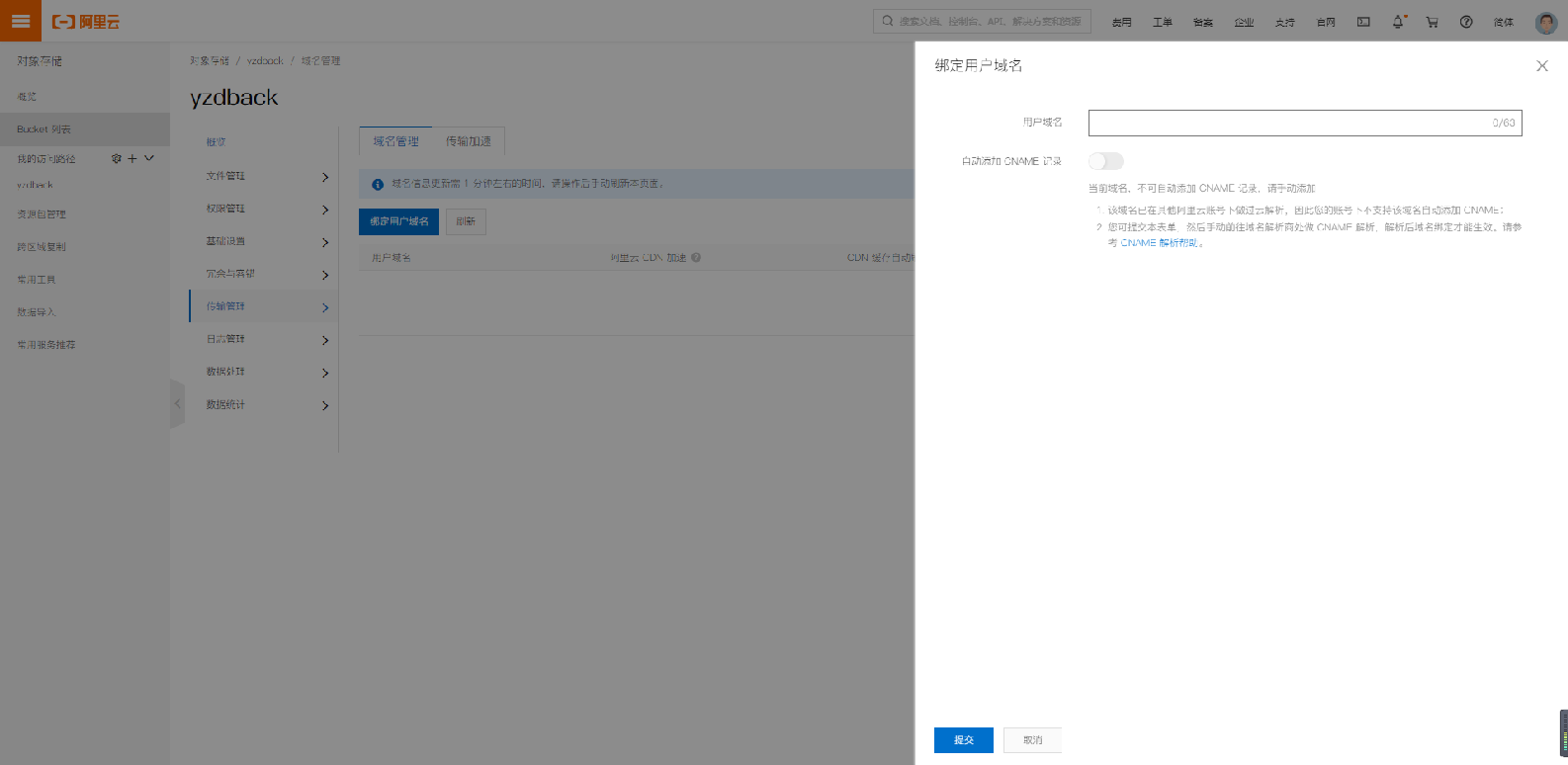Expand the 数据处理 submenu arrow
Screen dimensions: 1568x765
(325, 373)
